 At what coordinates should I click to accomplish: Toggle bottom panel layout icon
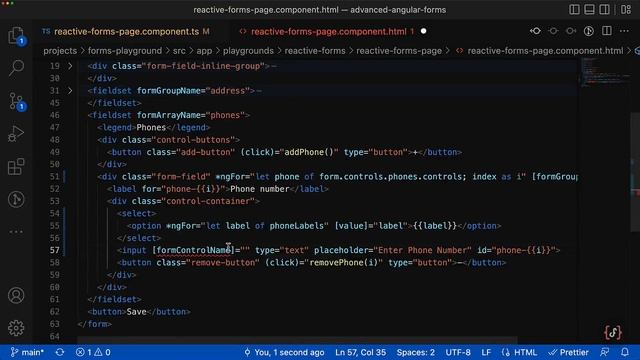589,9
